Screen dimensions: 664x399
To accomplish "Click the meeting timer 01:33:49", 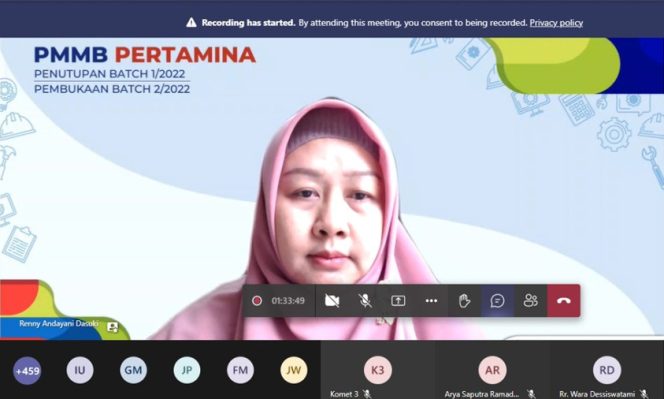I will coord(288,301).
